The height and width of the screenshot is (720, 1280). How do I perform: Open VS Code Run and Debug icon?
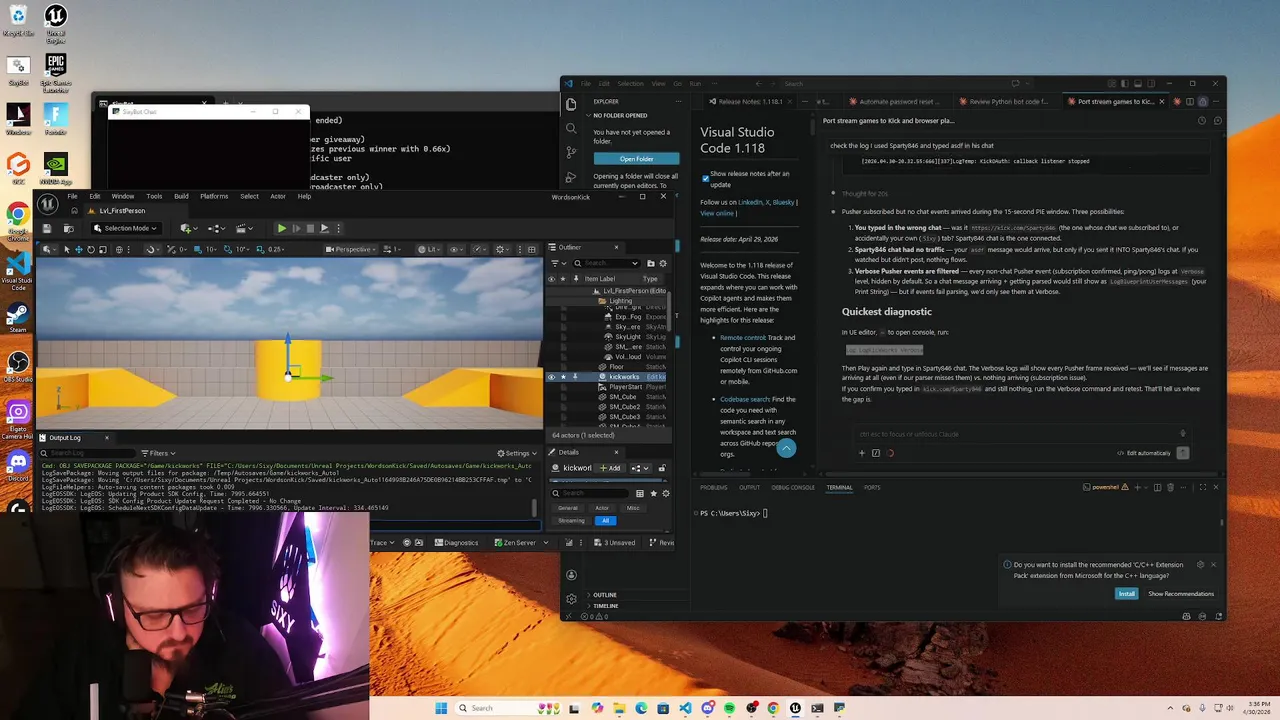(x=571, y=177)
